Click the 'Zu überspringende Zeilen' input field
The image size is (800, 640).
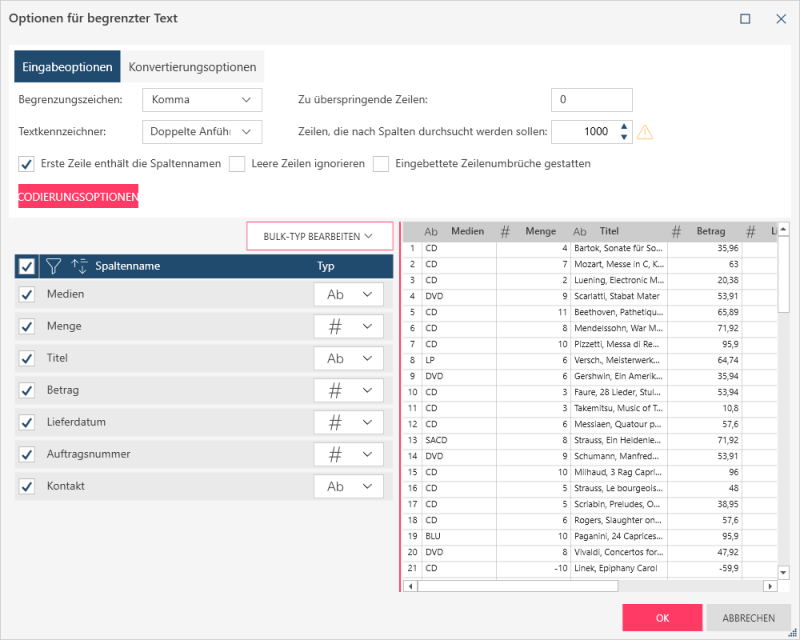point(591,100)
